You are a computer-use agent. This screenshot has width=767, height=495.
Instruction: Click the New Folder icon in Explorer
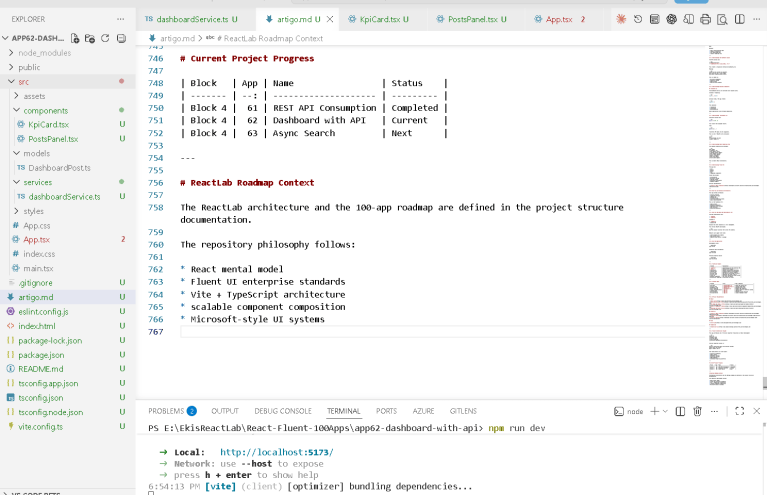point(90,38)
